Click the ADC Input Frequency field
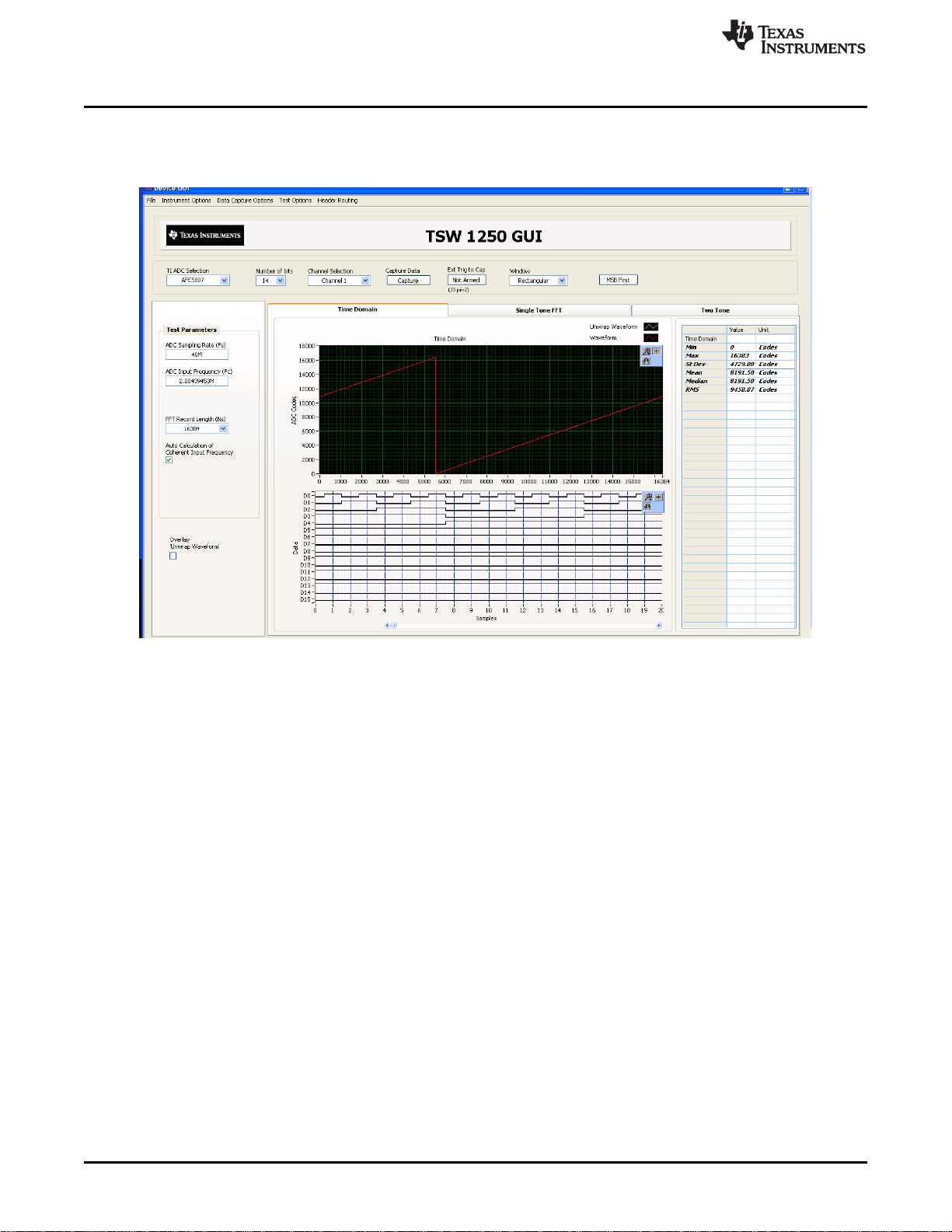The width and height of the screenshot is (952, 1232). pyautogui.click(x=197, y=381)
